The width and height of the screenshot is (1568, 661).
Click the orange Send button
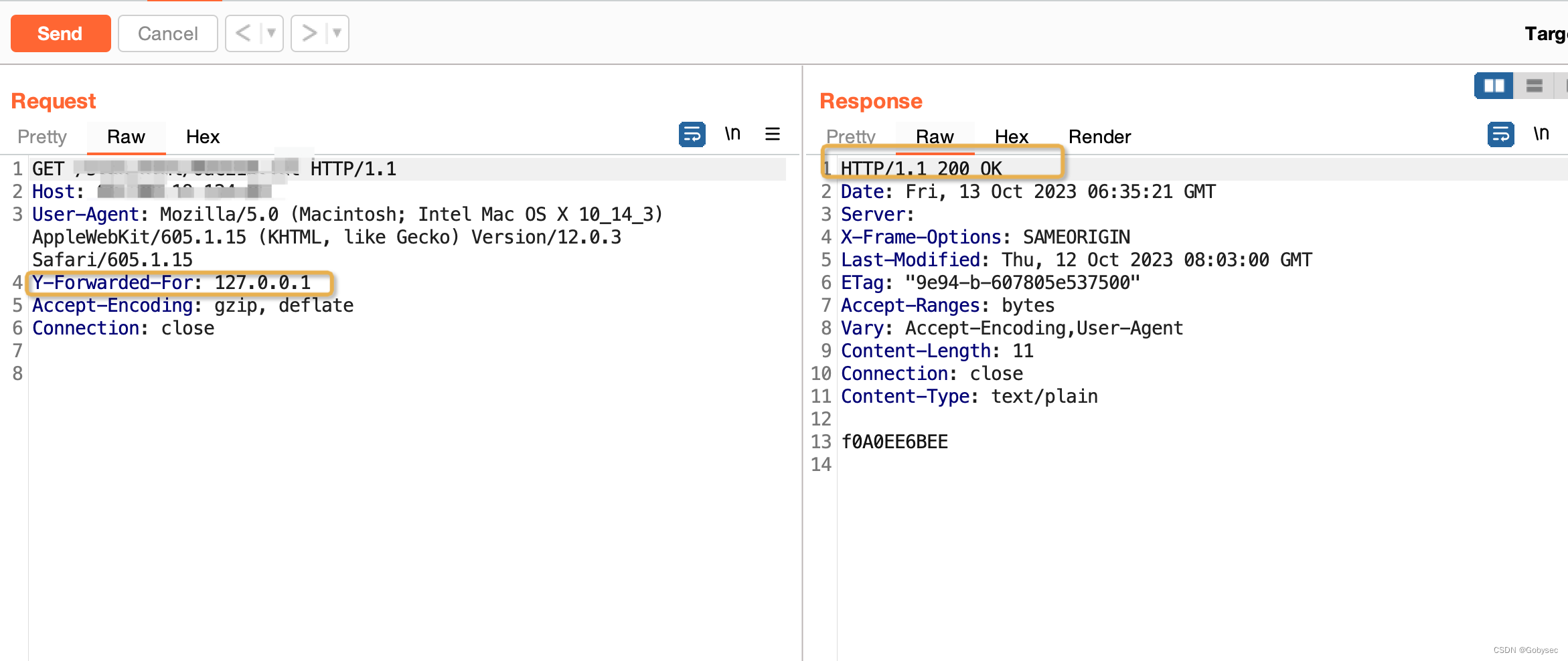pos(60,33)
